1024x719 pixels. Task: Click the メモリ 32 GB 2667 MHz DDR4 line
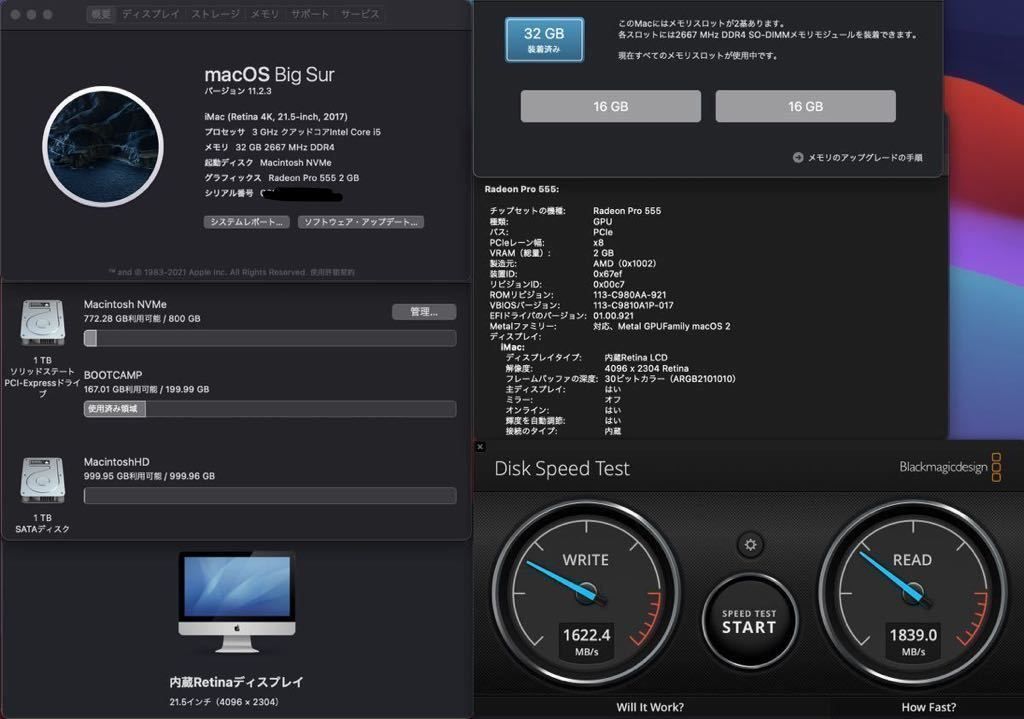tap(269, 147)
